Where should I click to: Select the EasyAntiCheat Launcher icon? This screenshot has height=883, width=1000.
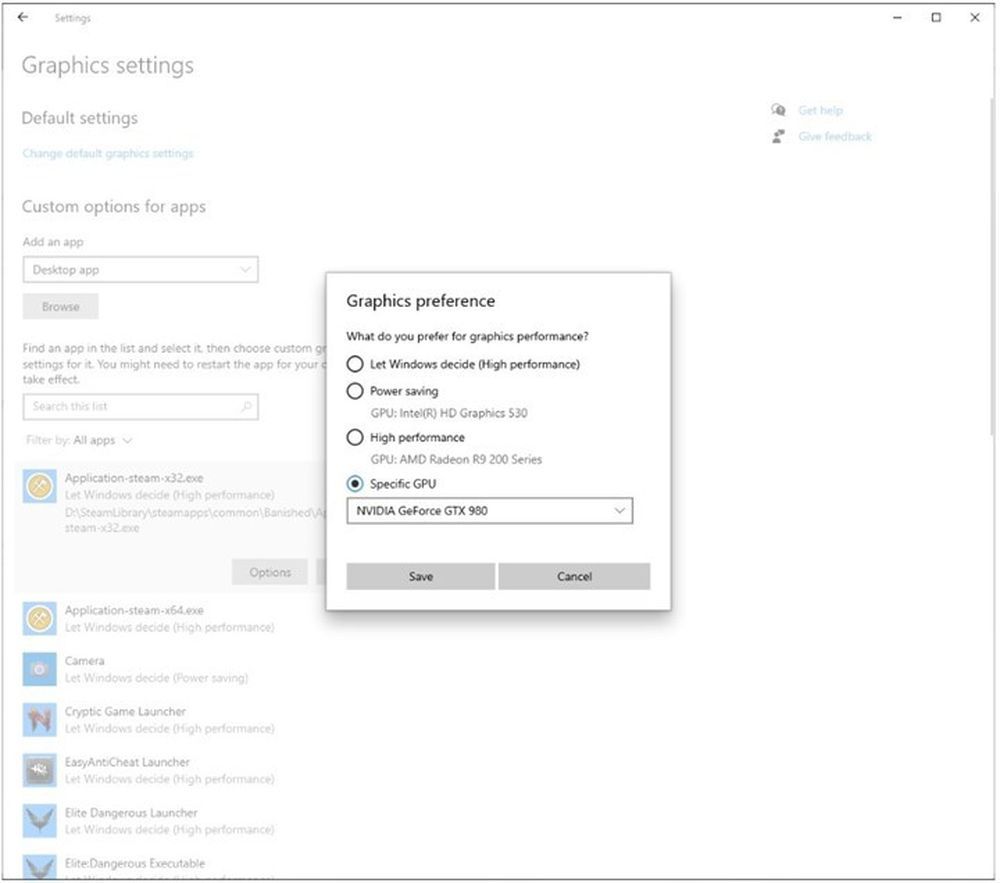click(x=40, y=771)
